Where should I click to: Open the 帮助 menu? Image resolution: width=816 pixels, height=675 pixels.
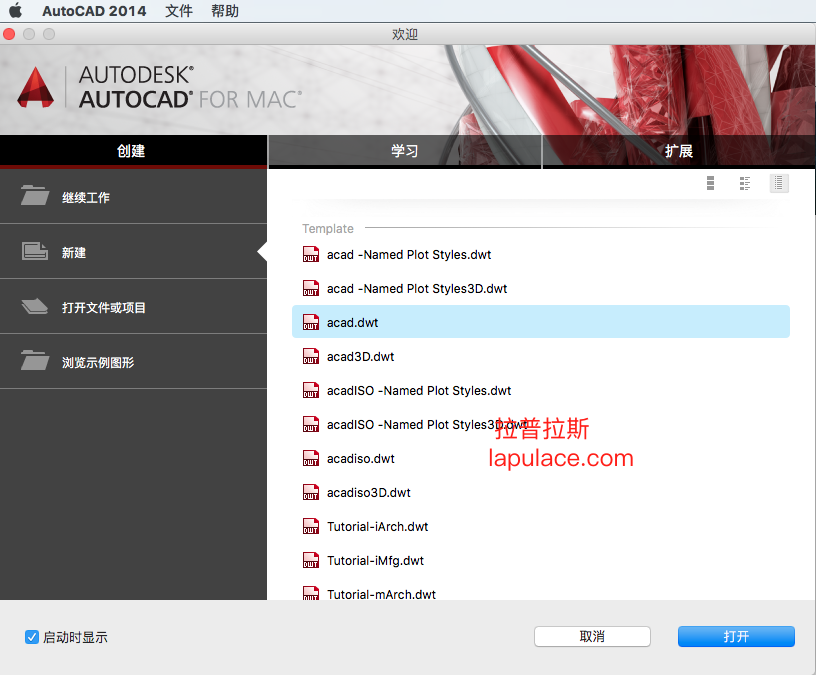click(x=225, y=12)
